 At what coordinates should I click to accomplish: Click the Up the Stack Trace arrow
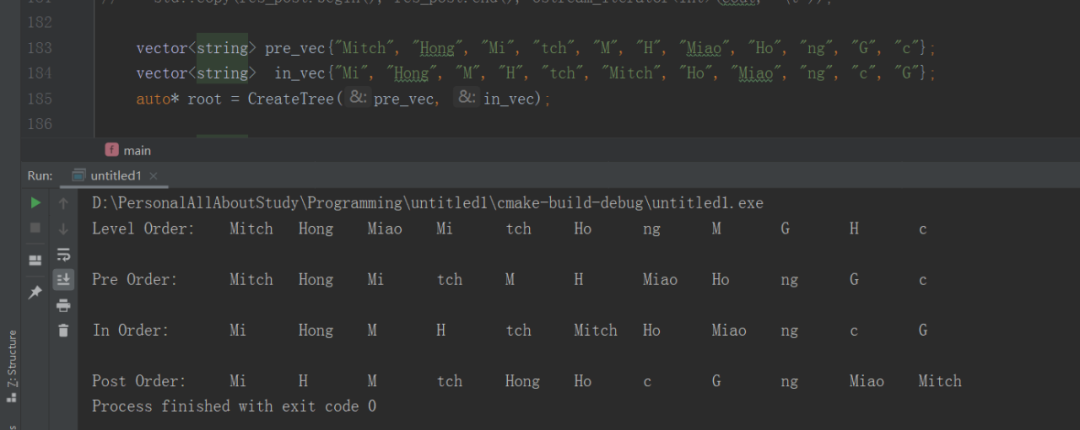click(x=64, y=203)
